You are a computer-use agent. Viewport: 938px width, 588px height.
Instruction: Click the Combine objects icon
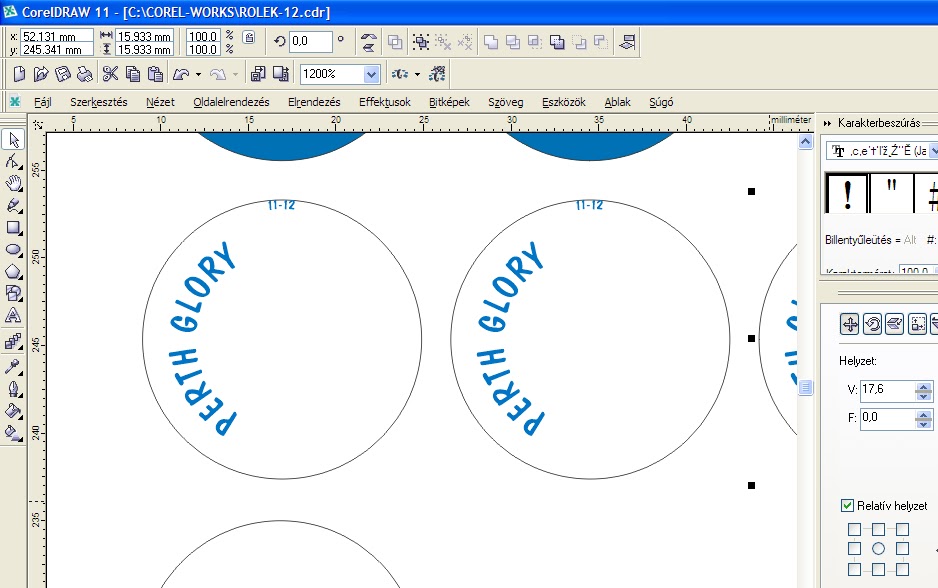pos(395,42)
